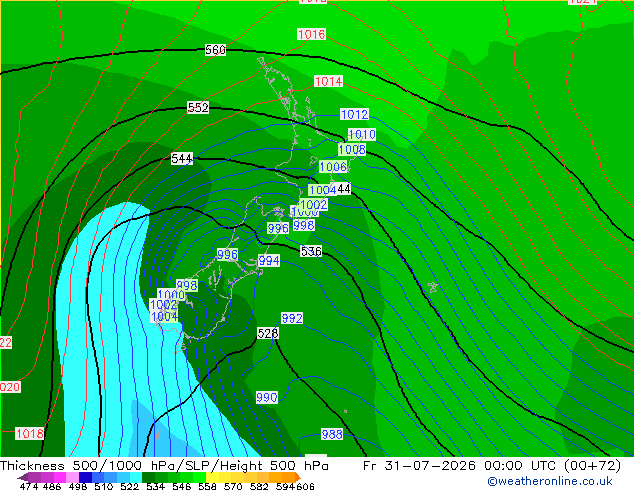Click the legend value 582
The height and width of the screenshot is (490, 634).
(259, 486)
